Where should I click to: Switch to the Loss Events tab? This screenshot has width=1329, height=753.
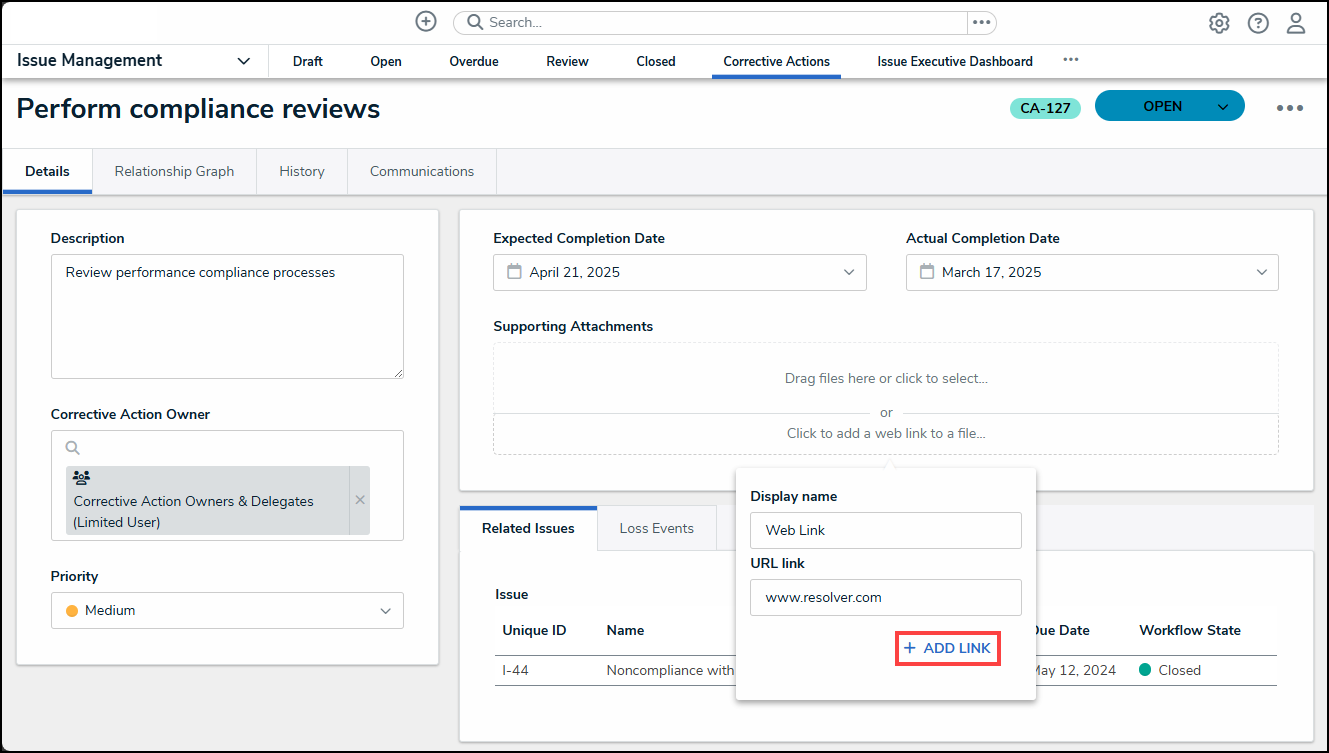point(656,528)
